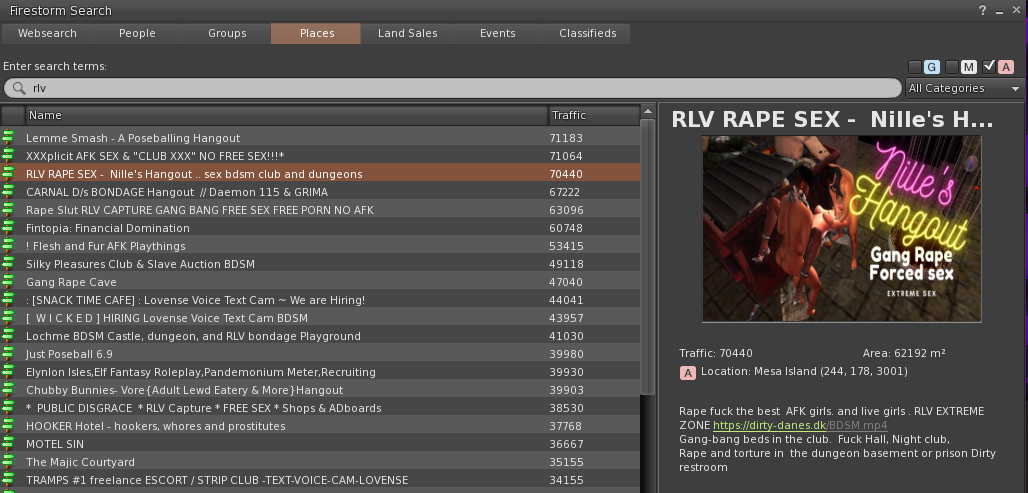
Task: Minimize the Firestorm Search window
Action: point(1000,11)
